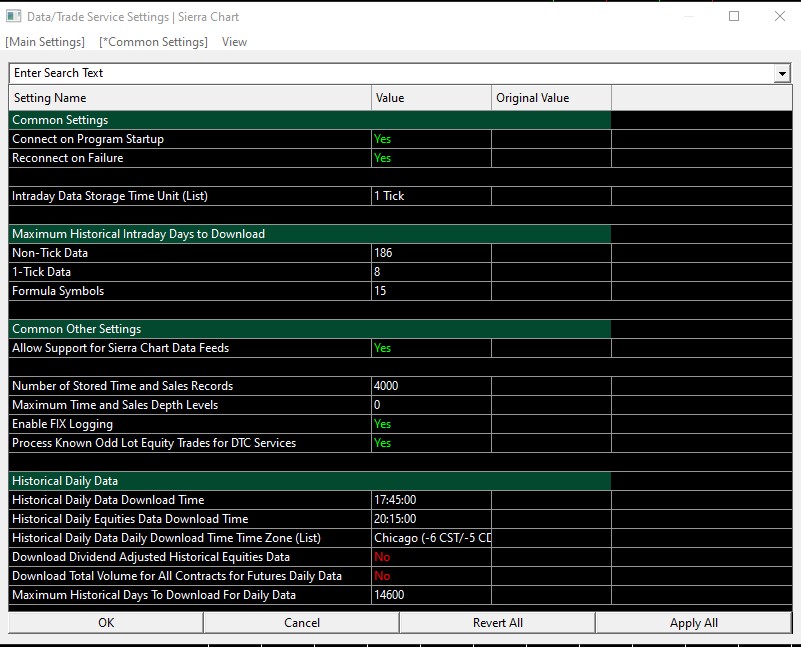
Task: Click the Apply All button
Action: (x=693, y=623)
